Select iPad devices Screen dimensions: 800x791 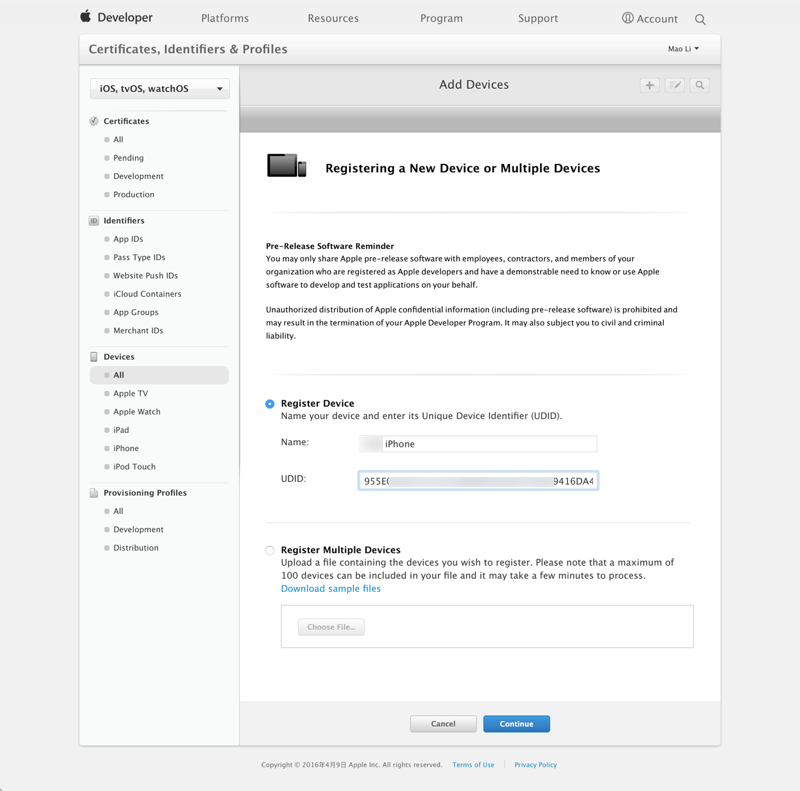[x=121, y=430]
